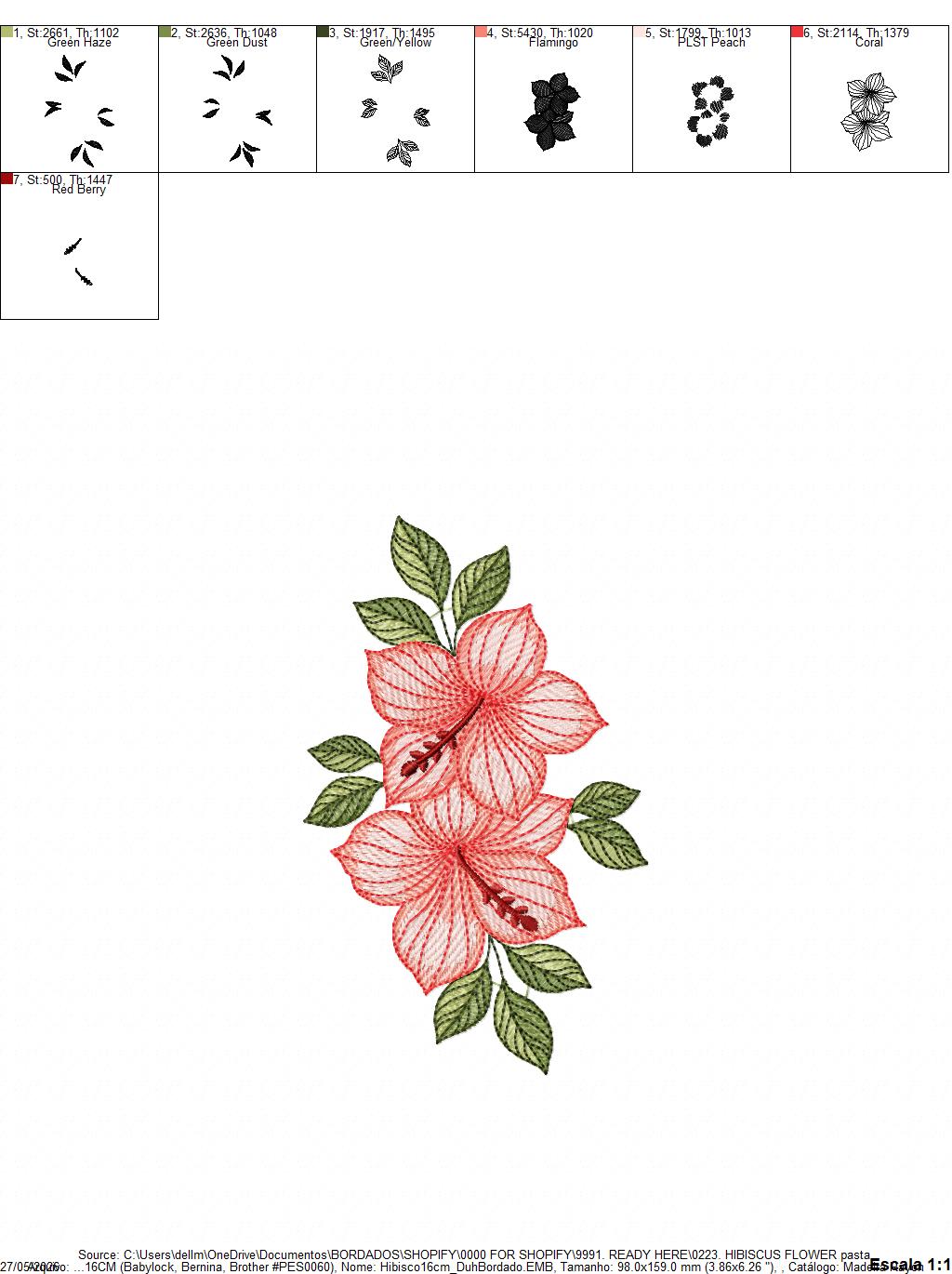This screenshot has height=1274, width=952.
Task: Select the Red Berry stamen thumbnail
Action: pos(79,261)
